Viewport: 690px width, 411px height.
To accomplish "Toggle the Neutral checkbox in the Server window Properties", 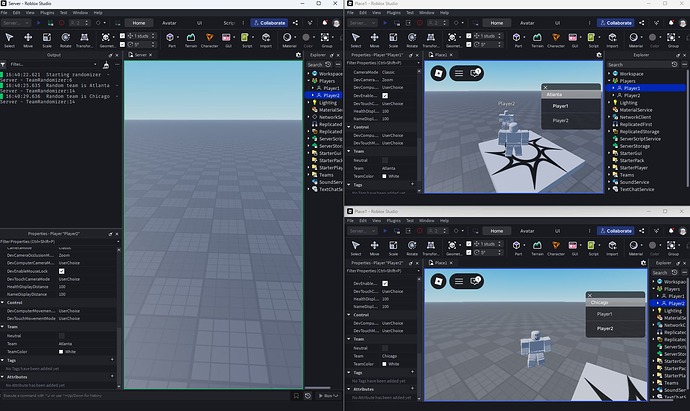I will pos(62,336).
